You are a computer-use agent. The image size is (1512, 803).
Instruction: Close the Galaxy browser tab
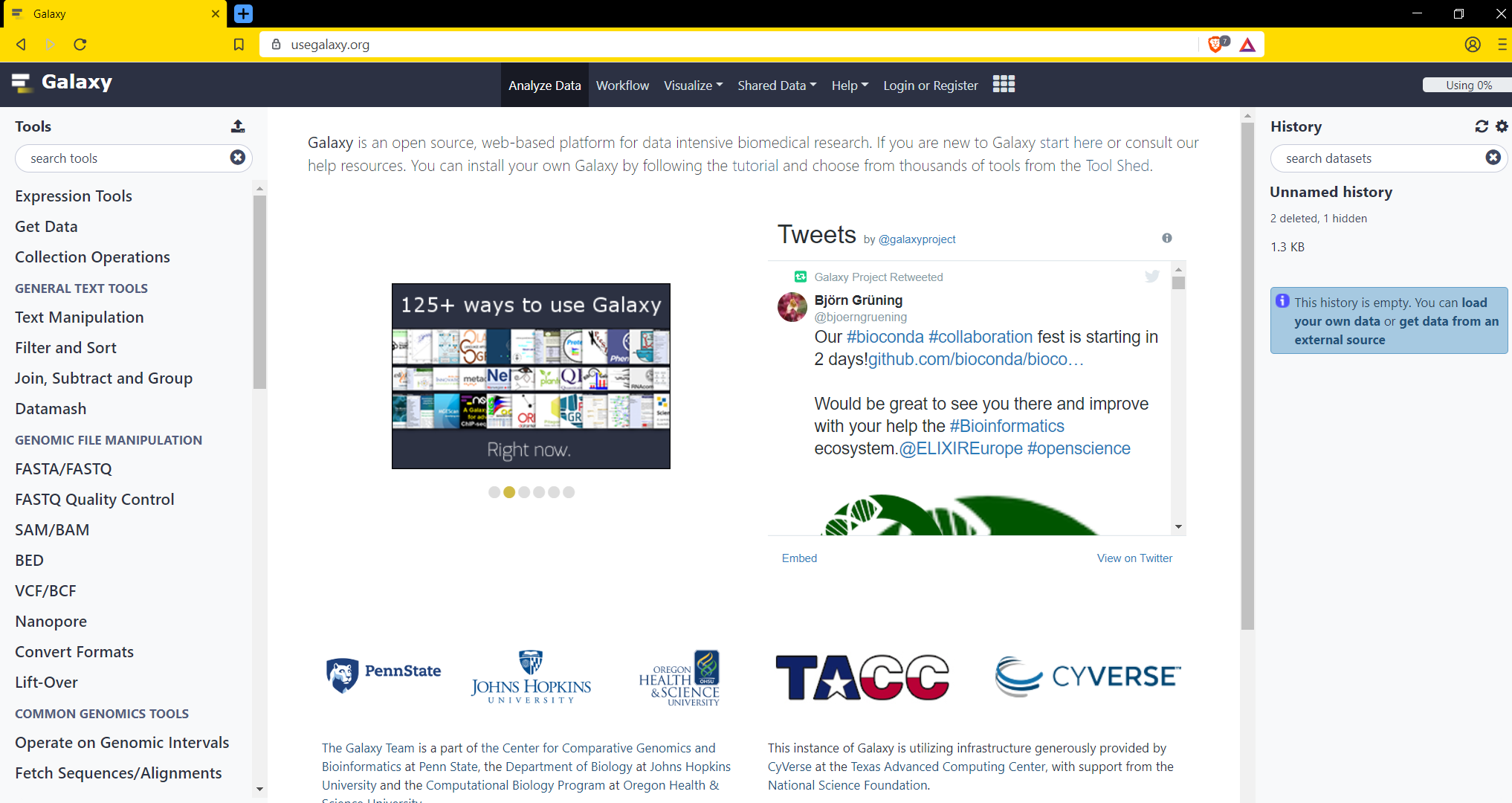[x=215, y=13]
